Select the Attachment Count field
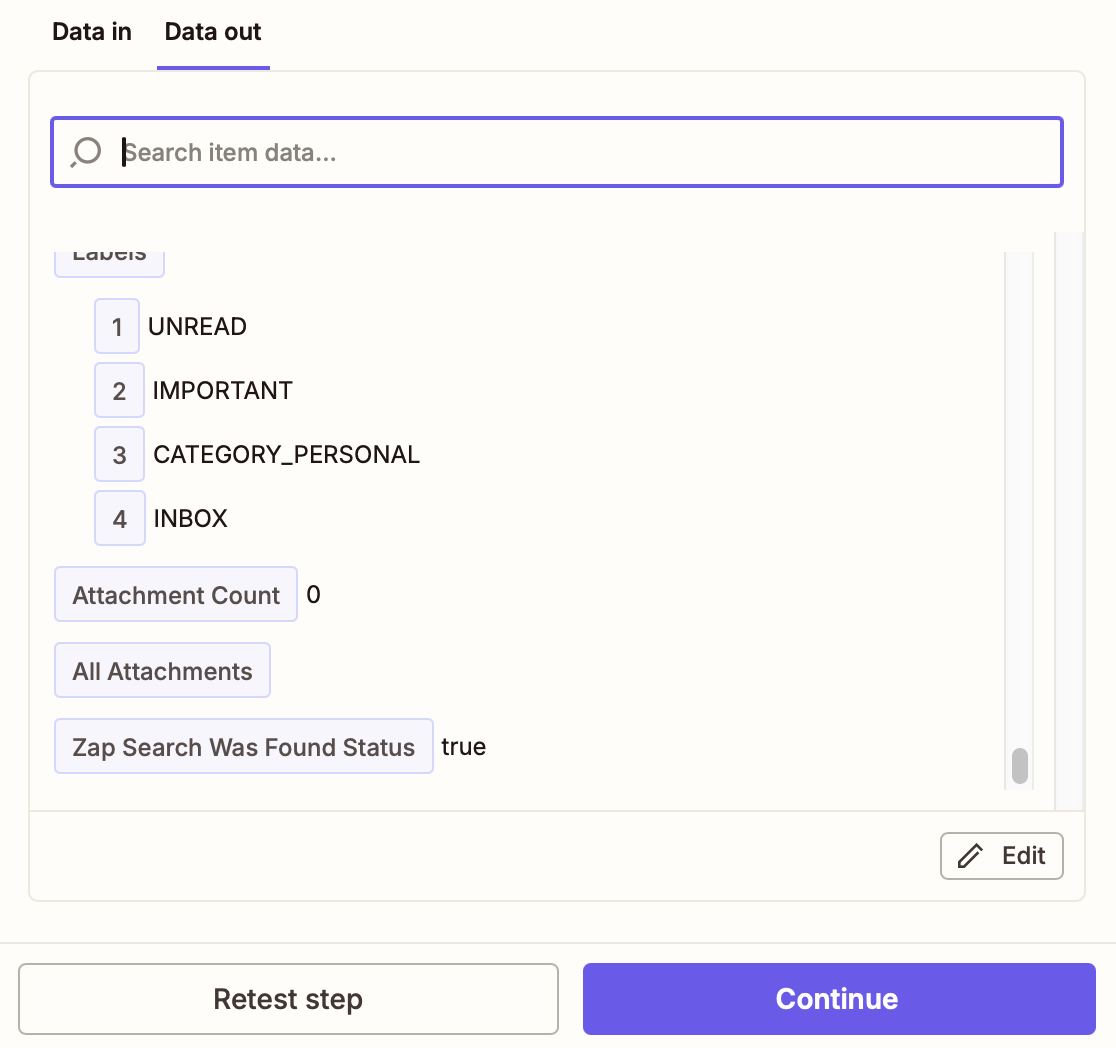 (x=176, y=595)
